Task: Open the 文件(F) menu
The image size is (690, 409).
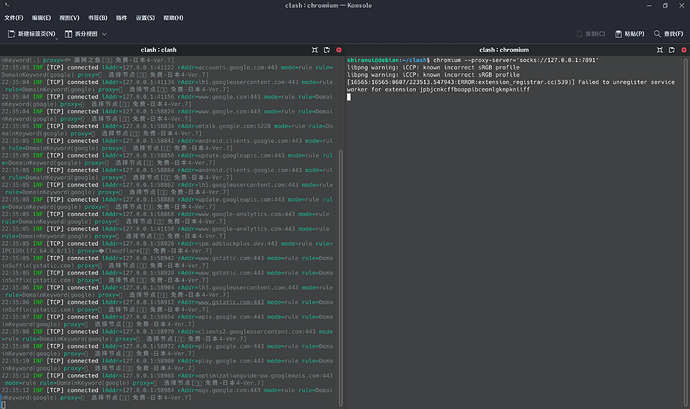Action: click(x=14, y=18)
